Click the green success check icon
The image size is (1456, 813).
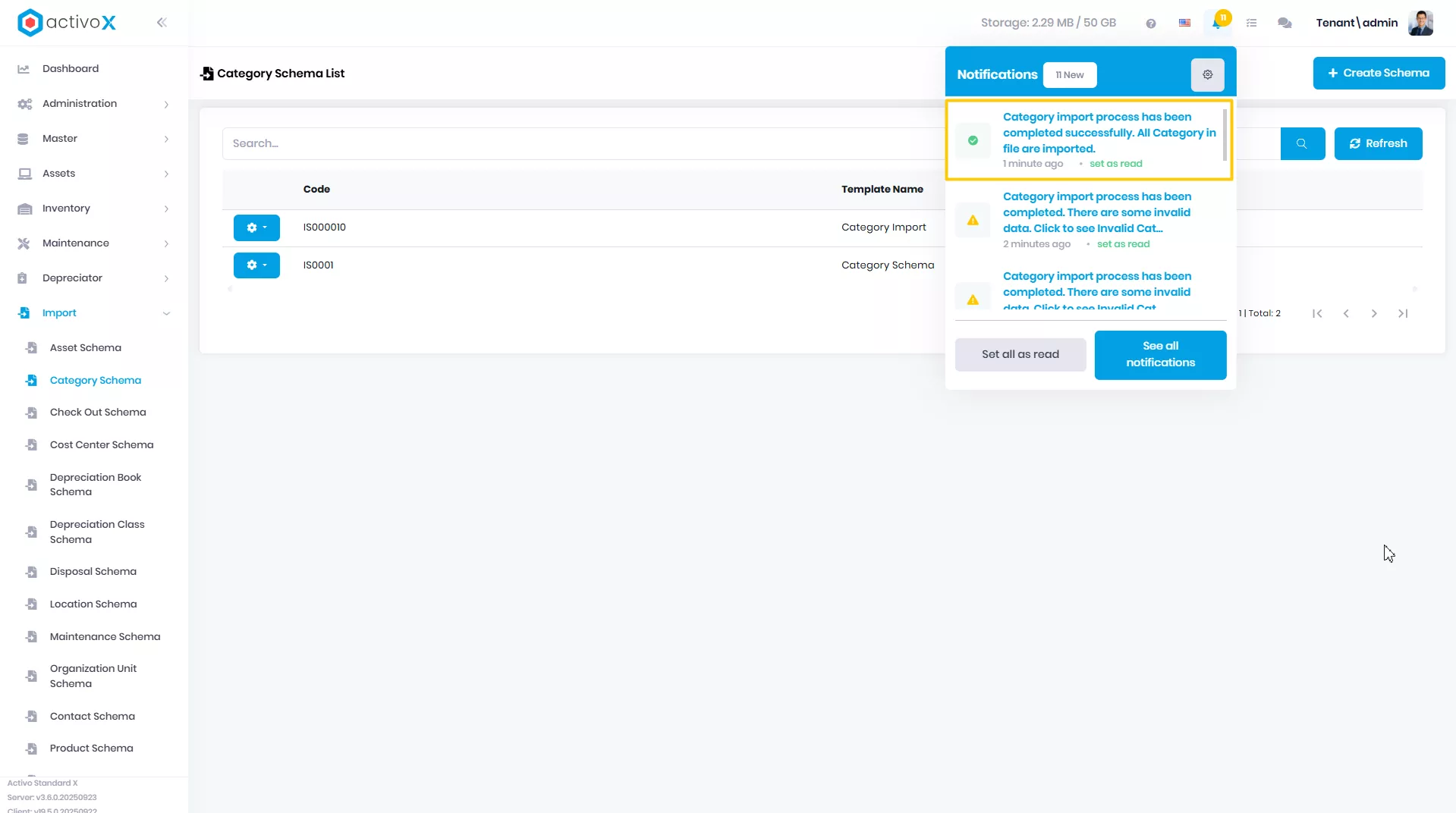973,140
